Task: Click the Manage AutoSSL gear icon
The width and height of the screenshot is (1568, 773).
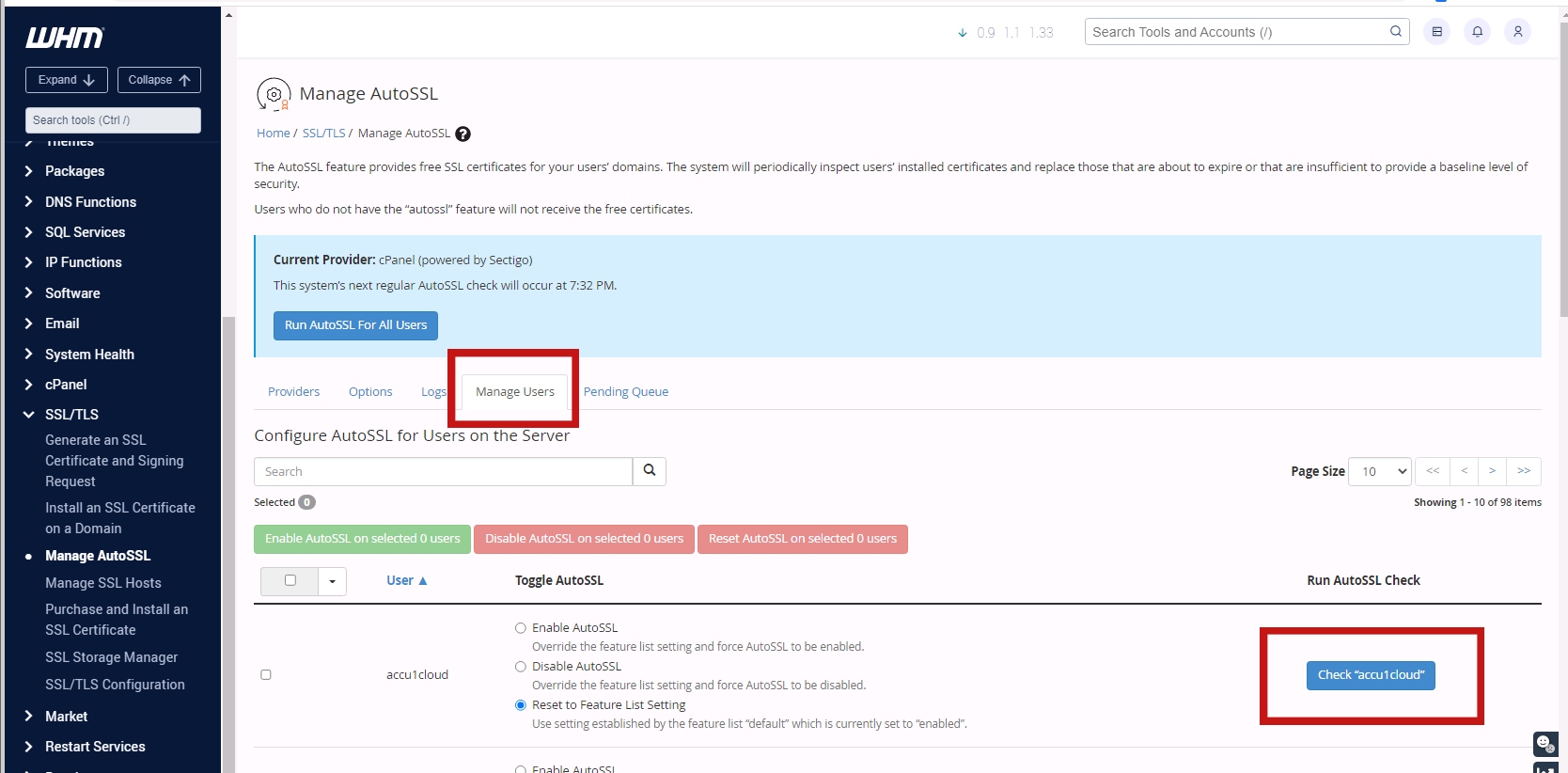Action: click(x=274, y=94)
